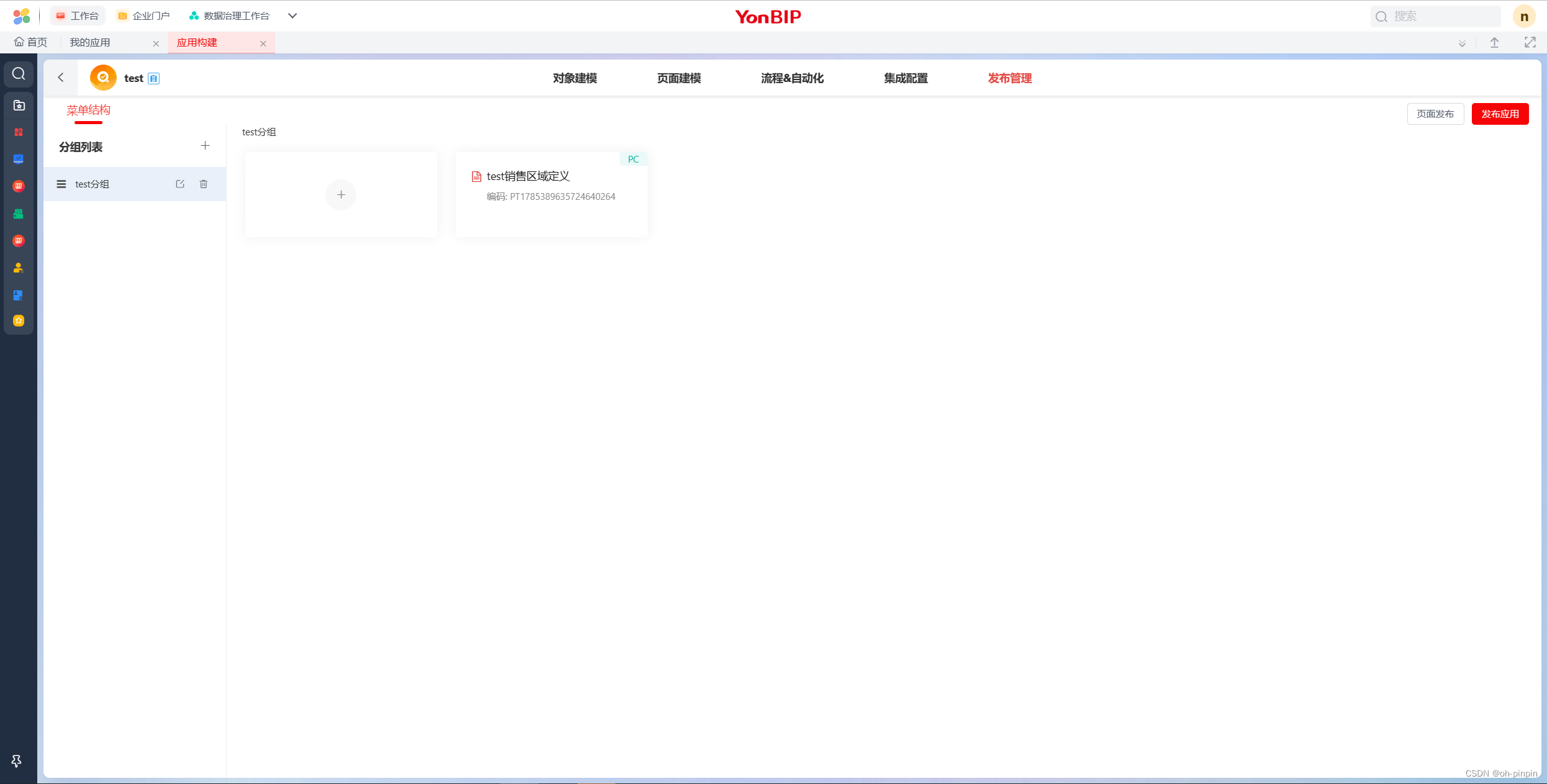Click the green card reader icon in sidebar
The image size is (1547, 784).
(x=19, y=214)
